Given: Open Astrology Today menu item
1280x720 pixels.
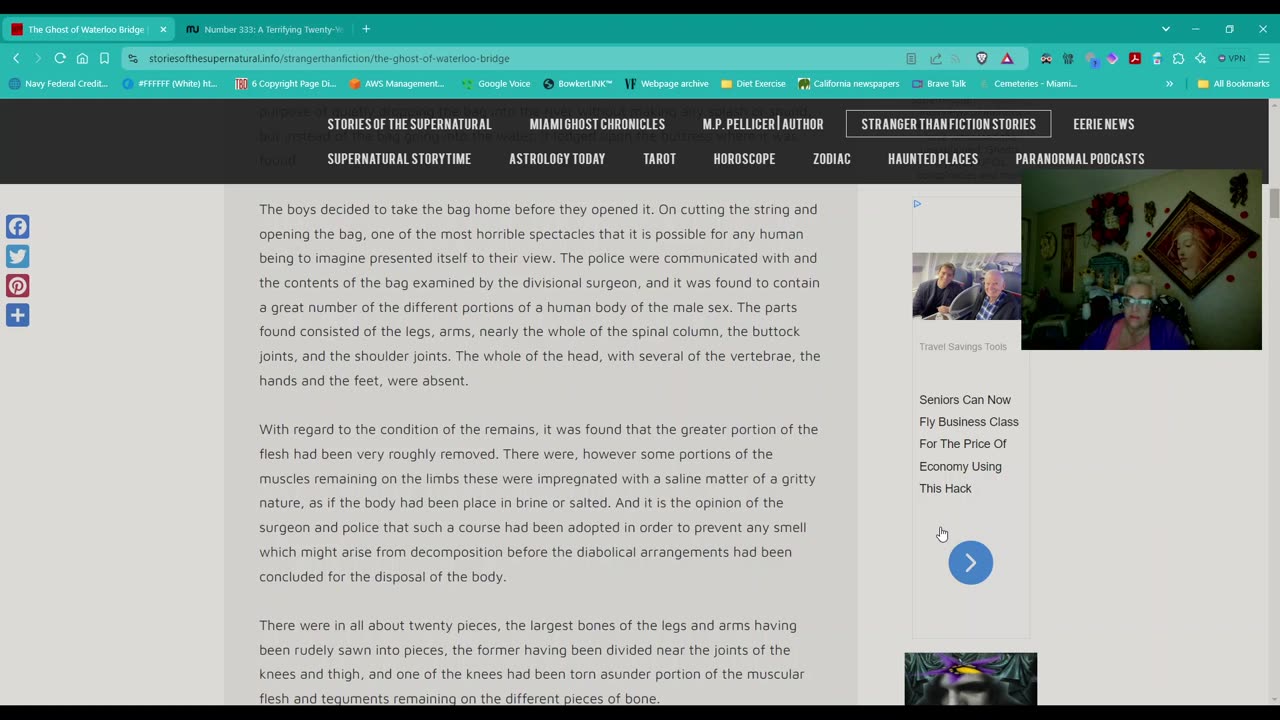Looking at the screenshot, I should click(x=557, y=159).
